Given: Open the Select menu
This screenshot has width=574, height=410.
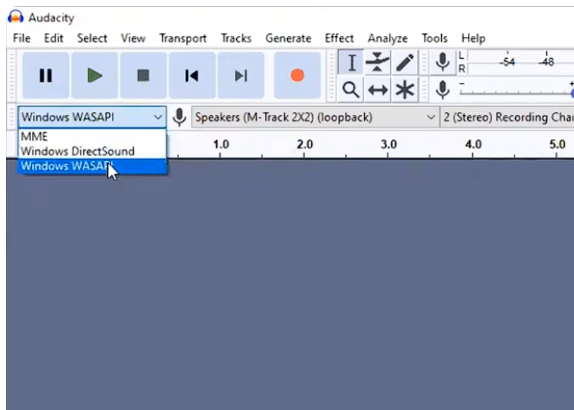Looking at the screenshot, I should tap(92, 38).
